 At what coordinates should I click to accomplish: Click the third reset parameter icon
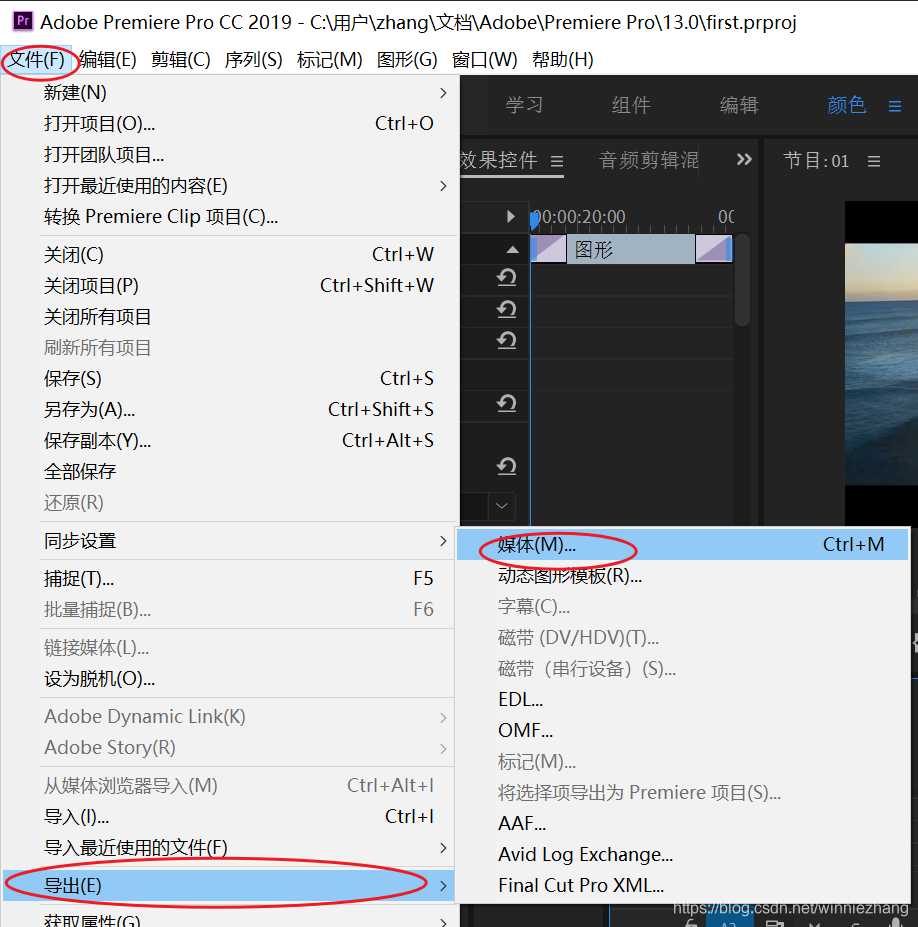click(507, 340)
